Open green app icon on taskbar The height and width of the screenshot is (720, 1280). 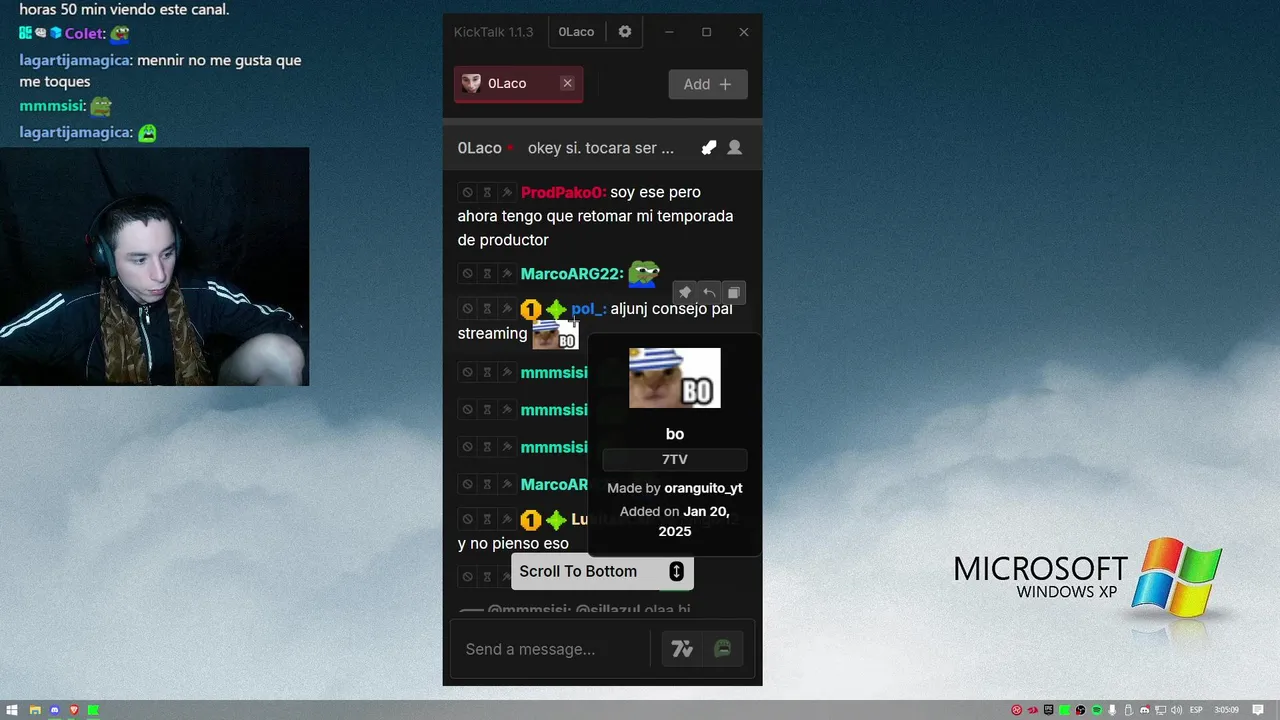(93, 710)
